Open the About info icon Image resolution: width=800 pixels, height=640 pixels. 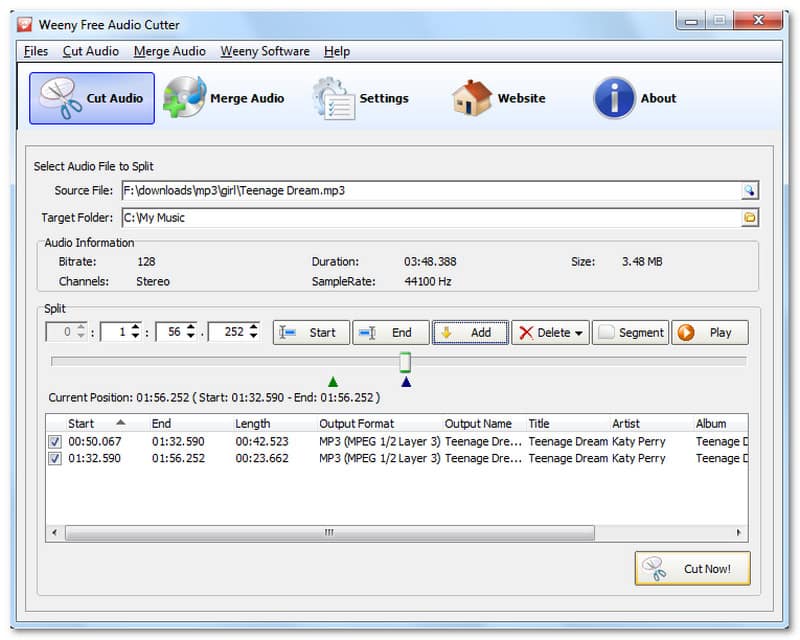point(614,98)
